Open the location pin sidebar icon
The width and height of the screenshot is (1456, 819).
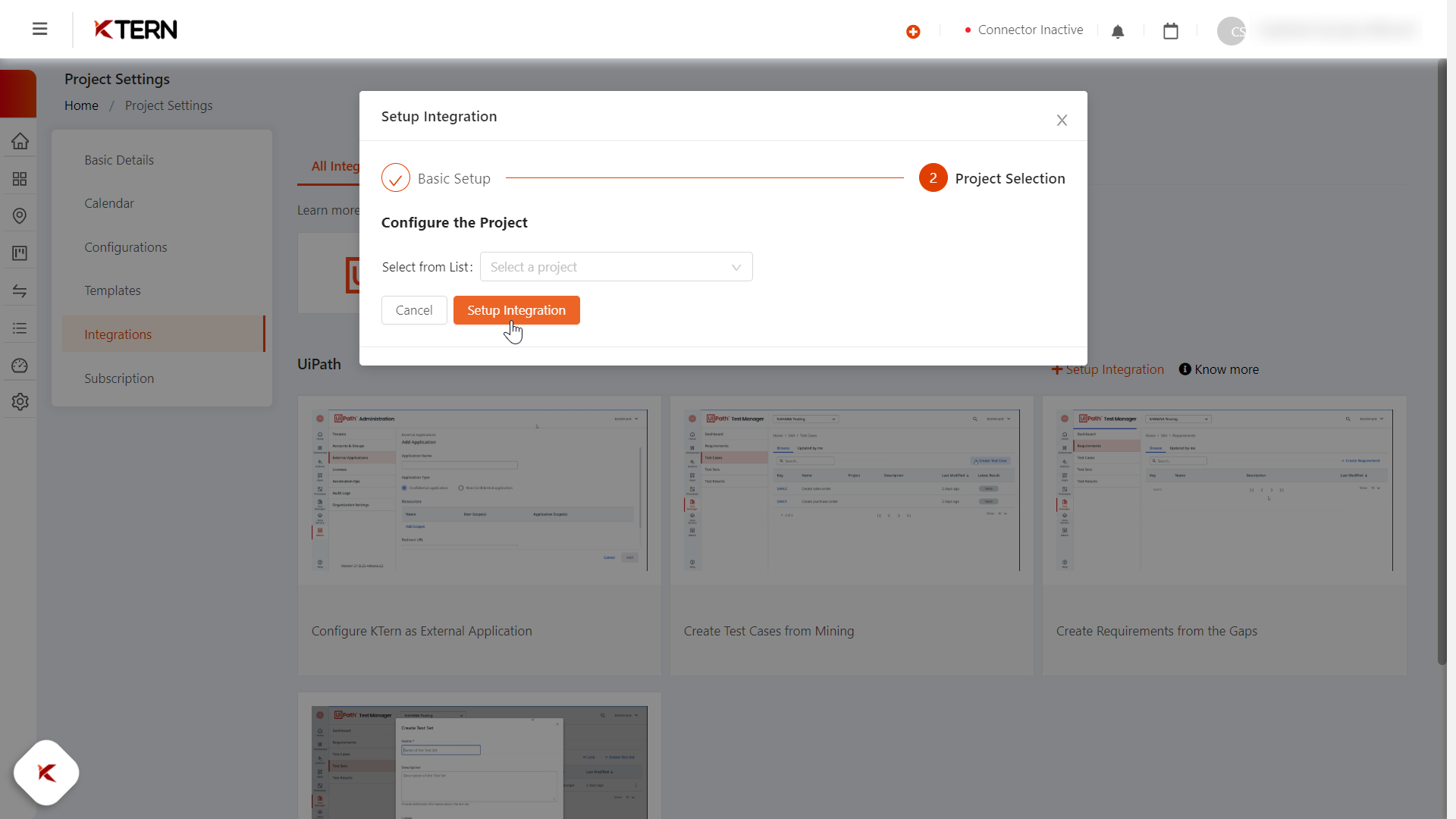20,216
